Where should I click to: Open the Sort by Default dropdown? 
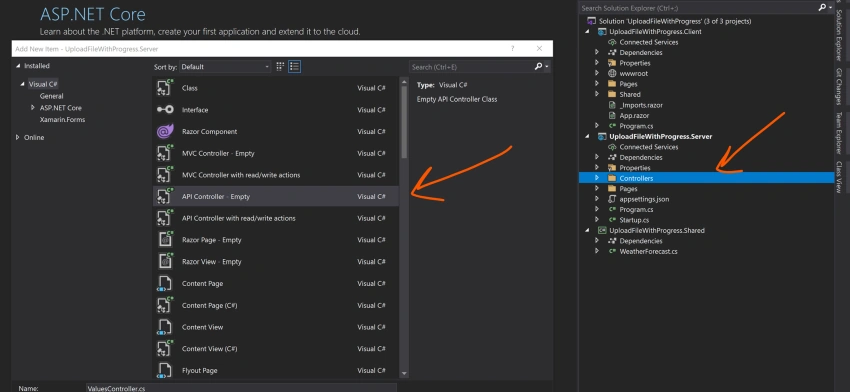click(x=225, y=67)
